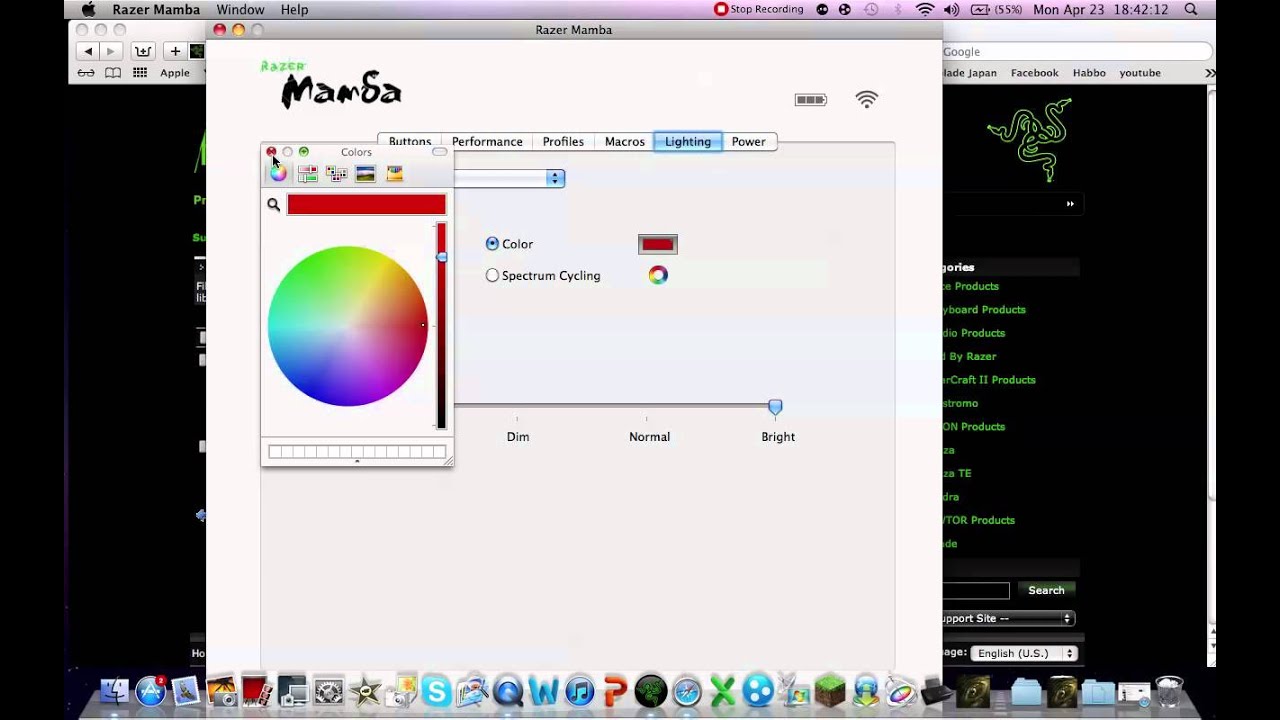Open the Window menu
The image size is (1280, 720).
click(240, 9)
